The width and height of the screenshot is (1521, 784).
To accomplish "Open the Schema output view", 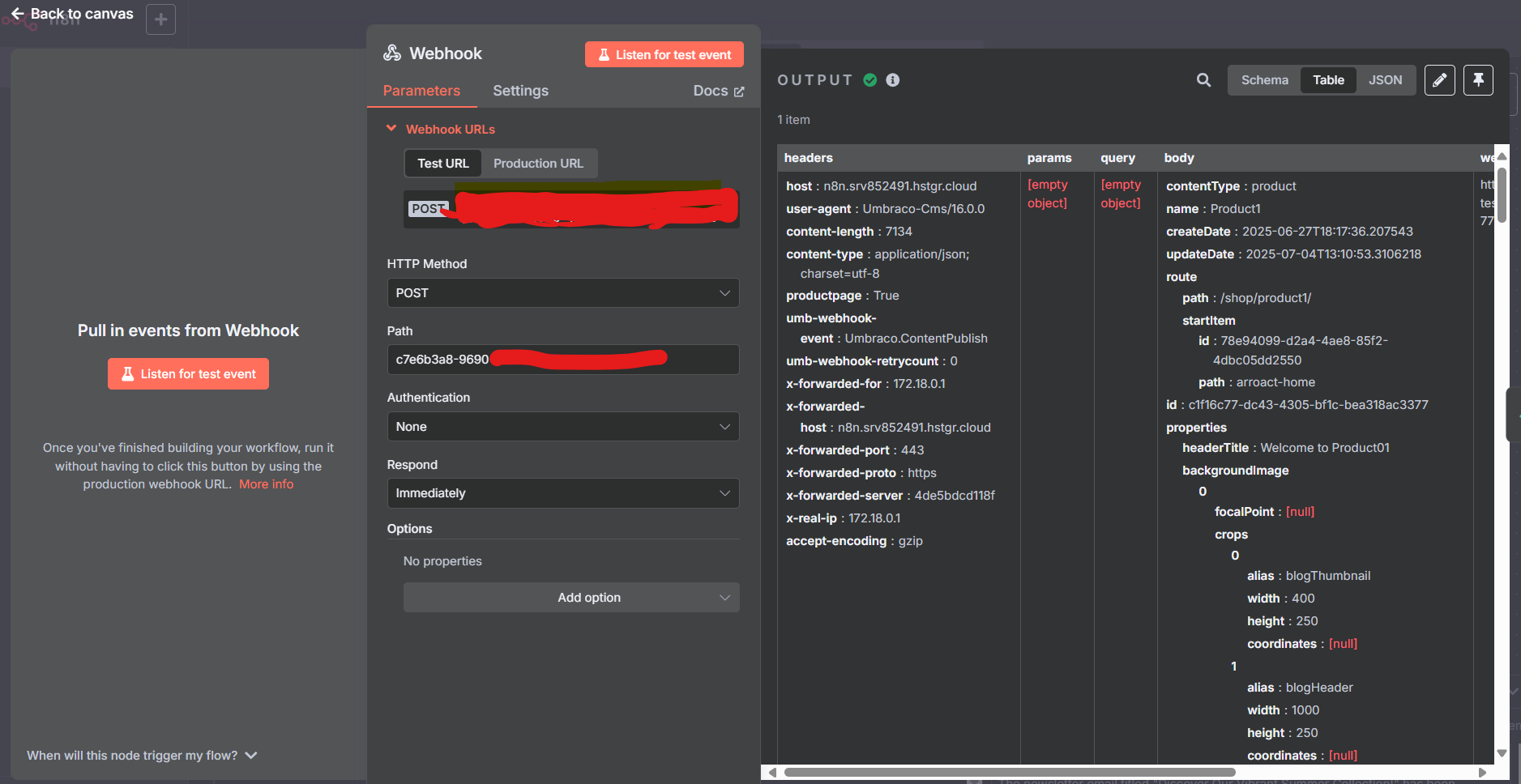I will (1264, 80).
